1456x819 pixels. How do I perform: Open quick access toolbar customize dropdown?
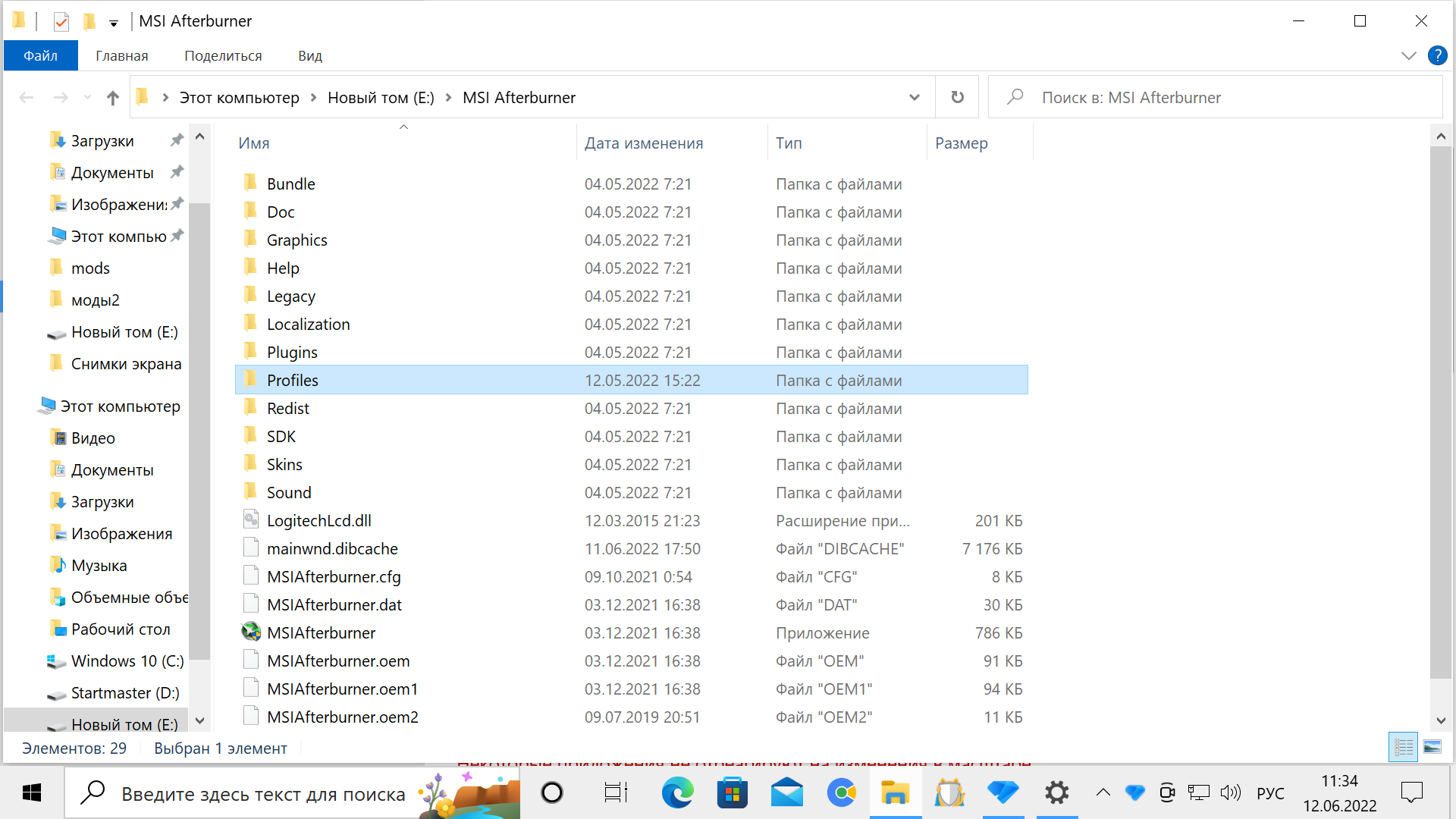114,23
